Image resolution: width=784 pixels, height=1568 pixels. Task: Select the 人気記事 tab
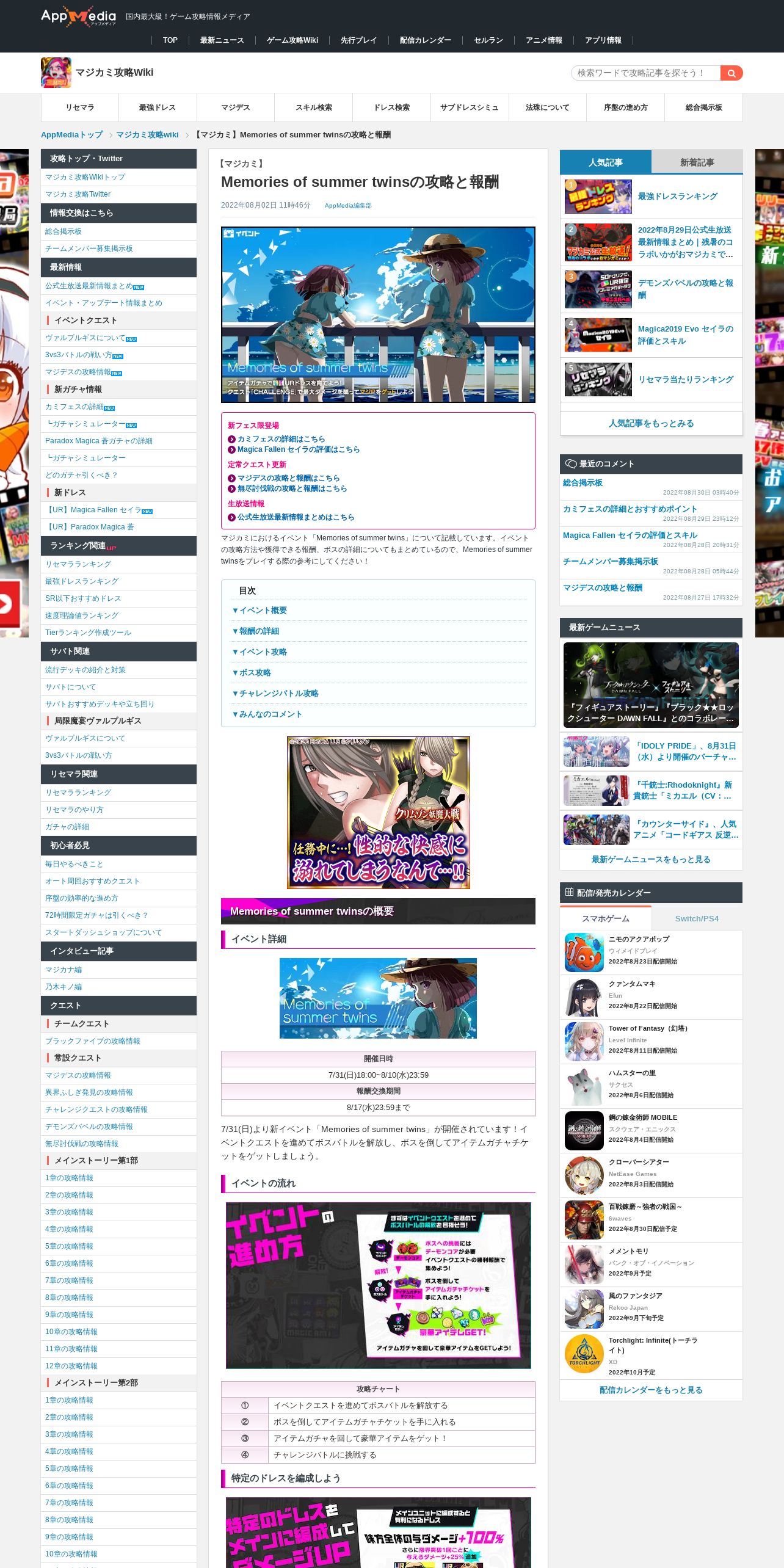click(606, 162)
